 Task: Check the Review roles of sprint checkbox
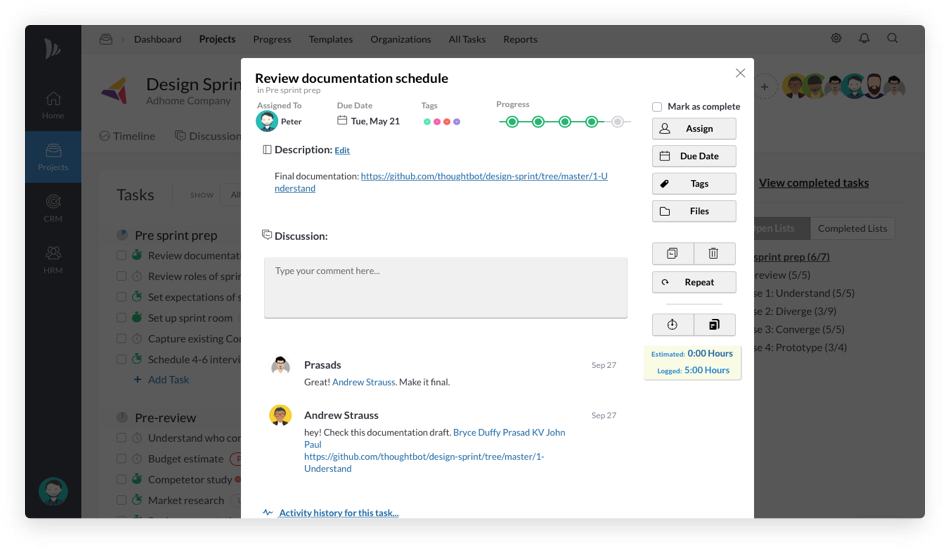point(121,276)
